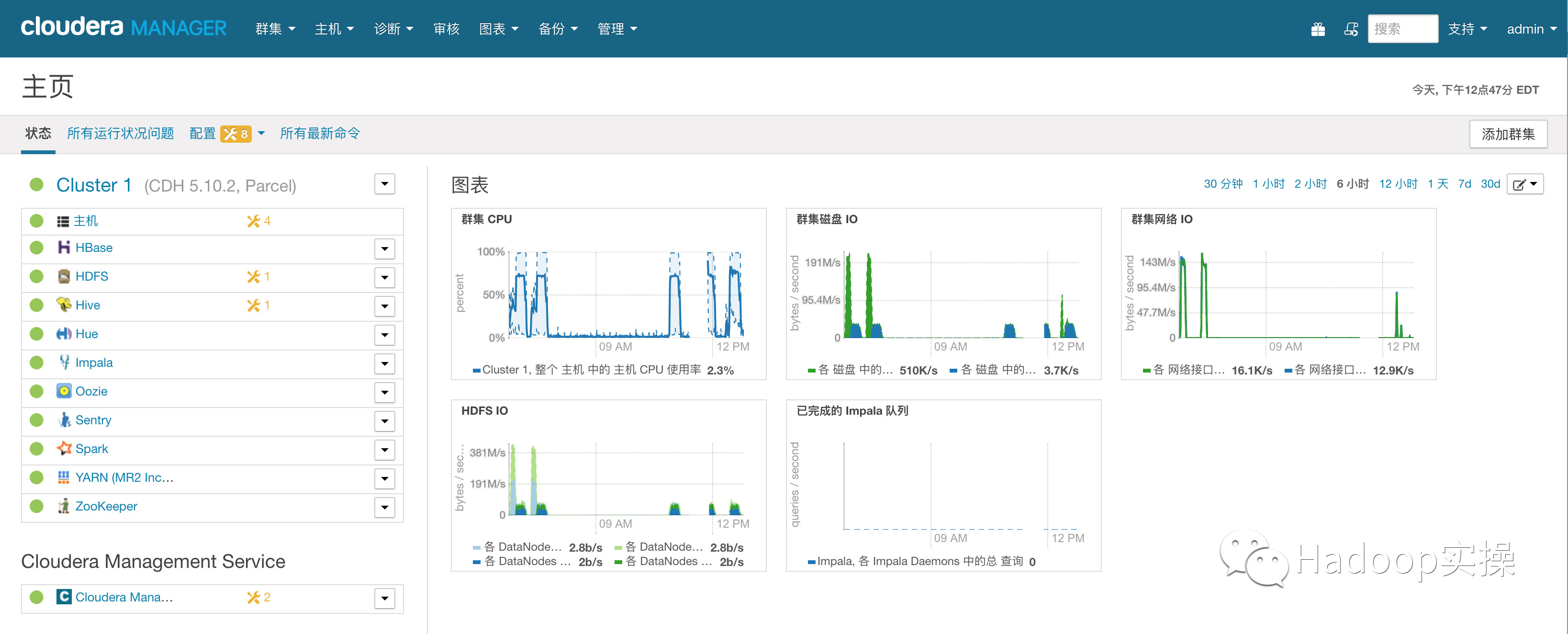Open the Cluster 1 link
This screenshot has width=1568, height=634.
(x=94, y=184)
